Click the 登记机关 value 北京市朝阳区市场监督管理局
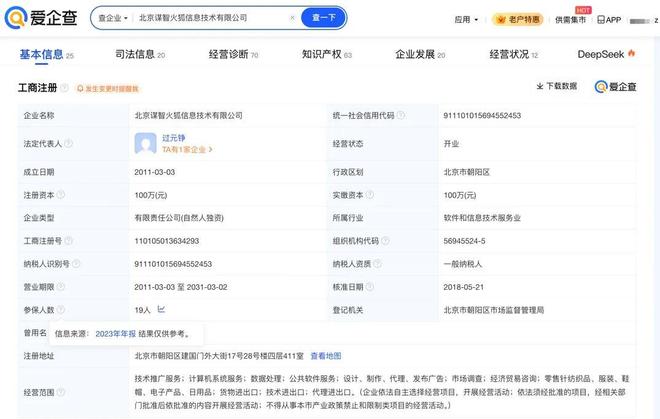Screen dimensions: 660x419 click(x=494, y=310)
